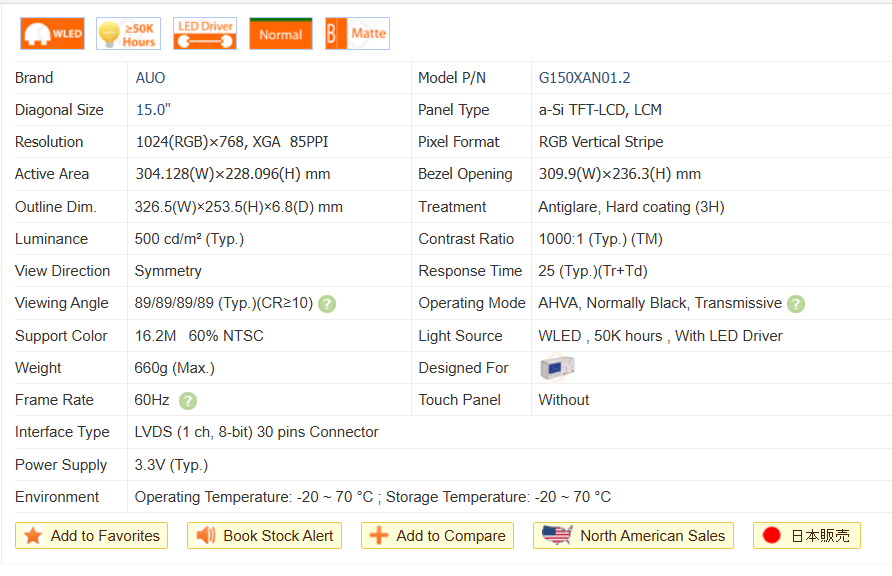Click the WLED backlight badge icon
Viewport: 892px width, 576px height.
coord(52,34)
